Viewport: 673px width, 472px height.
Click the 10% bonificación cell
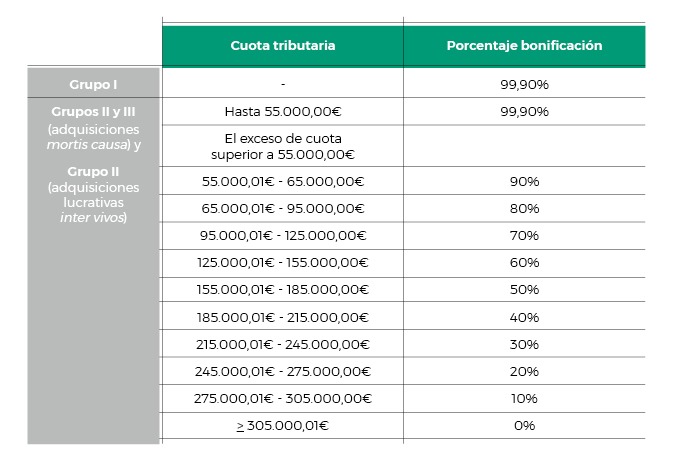tap(524, 398)
